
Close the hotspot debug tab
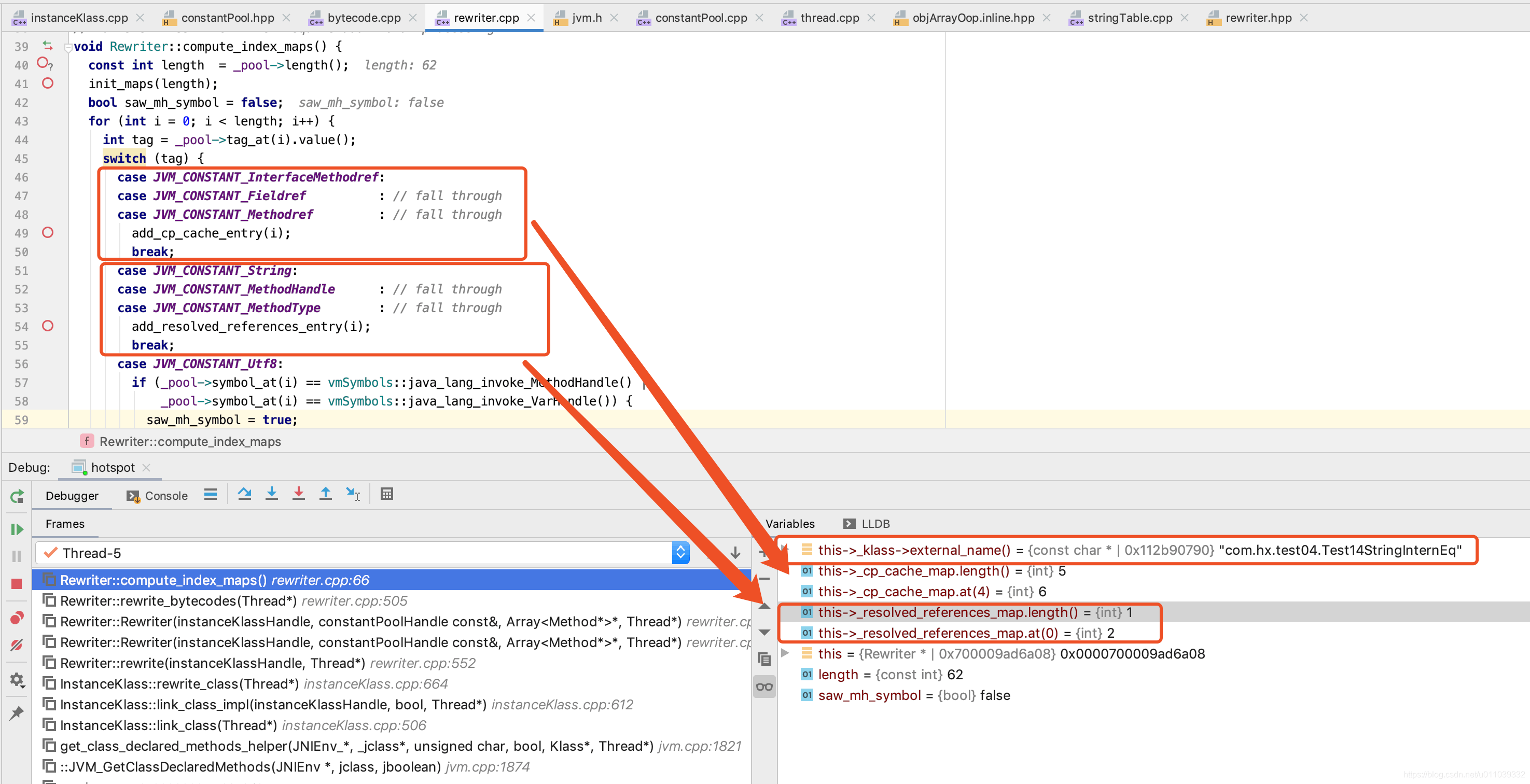(x=146, y=467)
